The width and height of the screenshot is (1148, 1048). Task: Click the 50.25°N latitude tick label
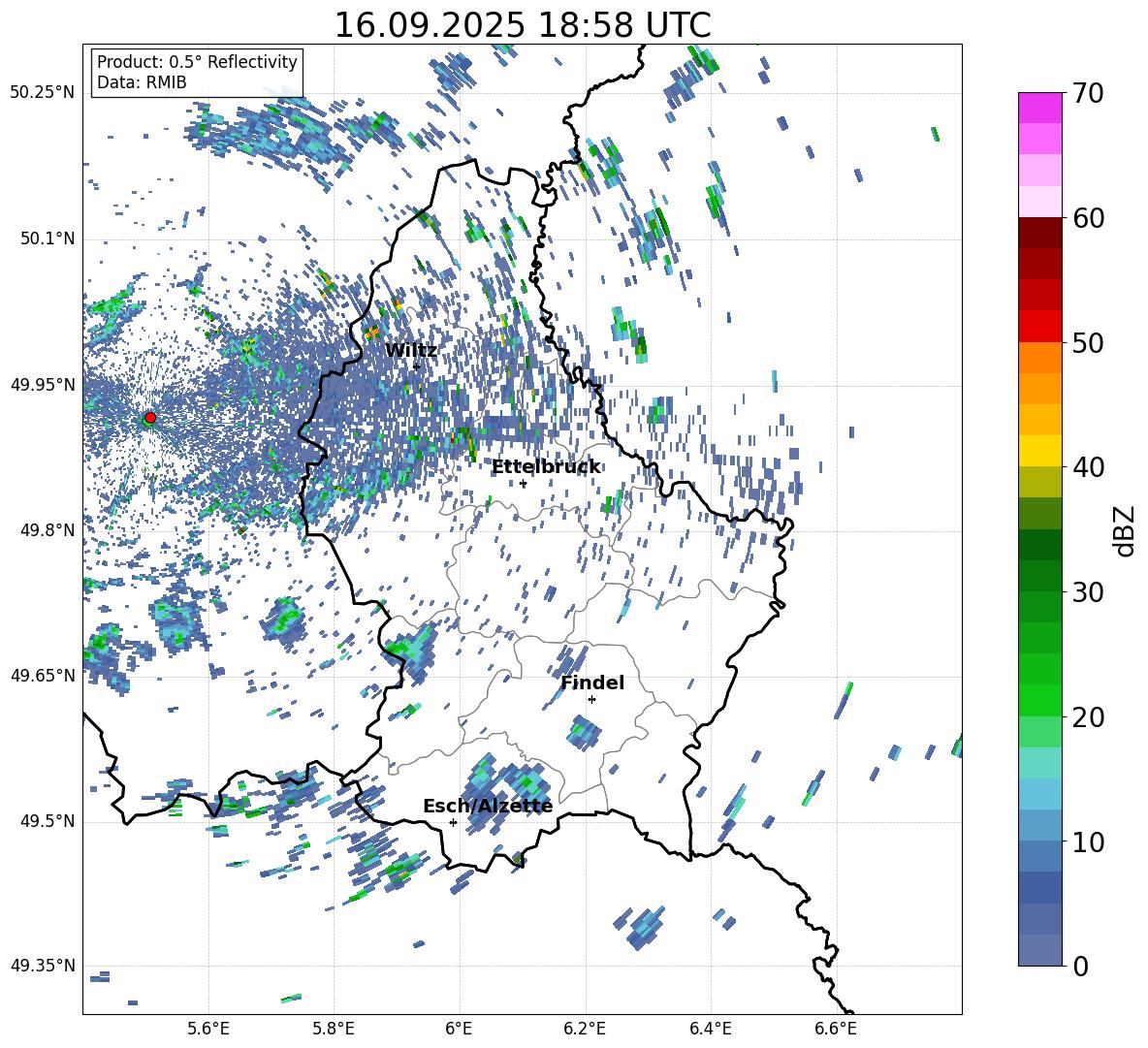[x=43, y=93]
